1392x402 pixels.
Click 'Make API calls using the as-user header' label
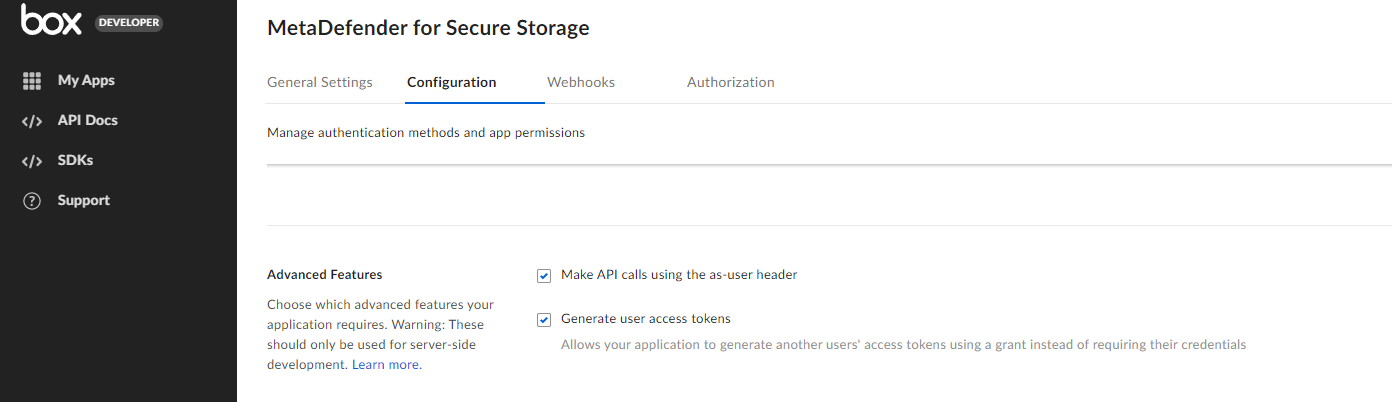click(679, 274)
